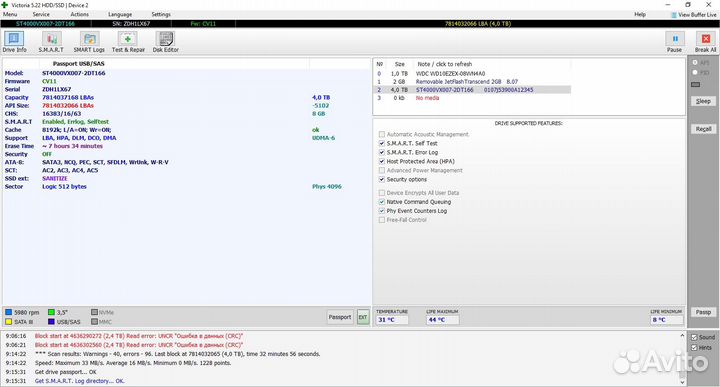Toggle Advanced Power Management checkbox
Viewport: 720px width, 387px height.
click(382, 170)
